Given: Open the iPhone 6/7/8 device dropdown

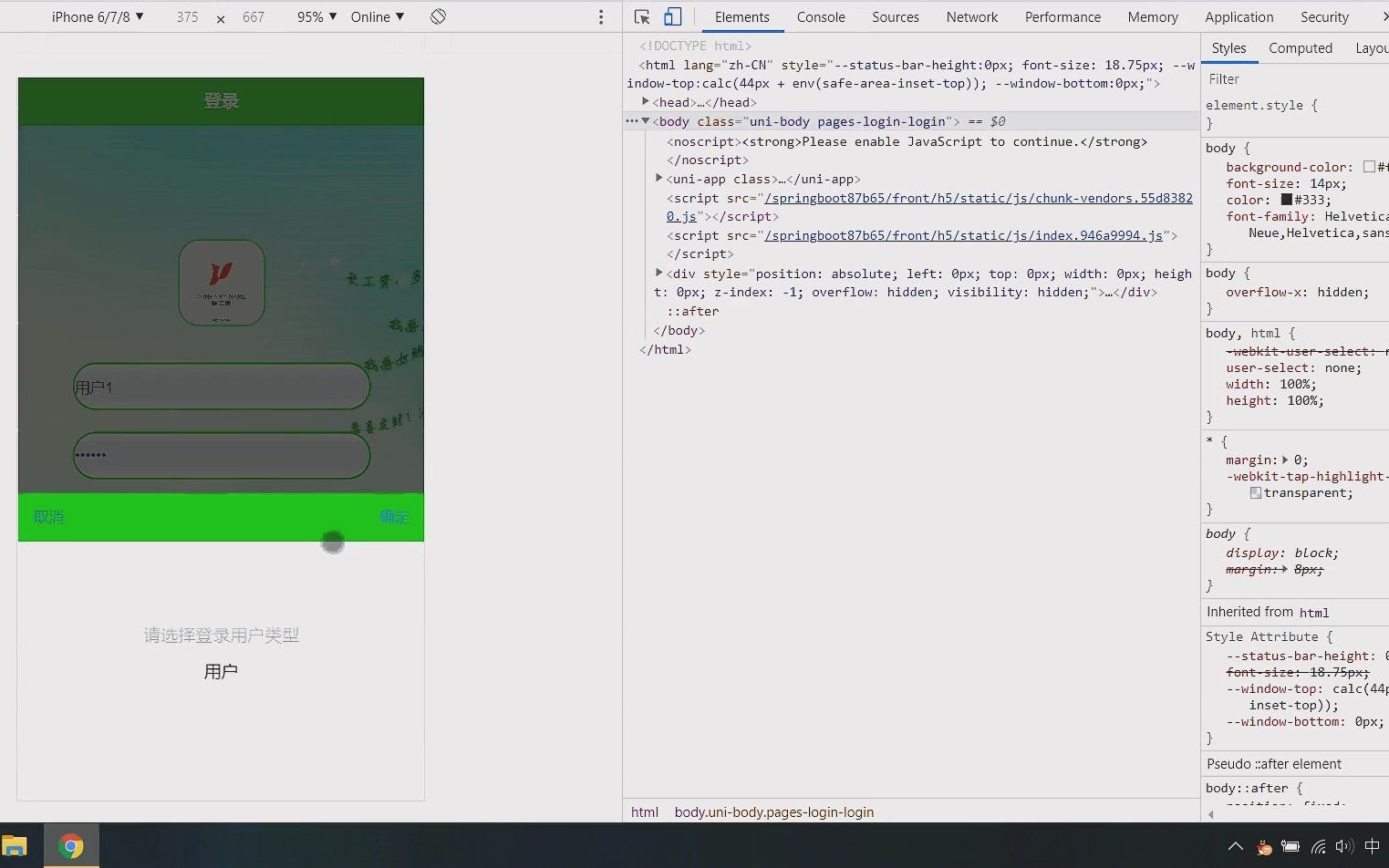Looking at the screenshot, I should (x=98, y=16).
